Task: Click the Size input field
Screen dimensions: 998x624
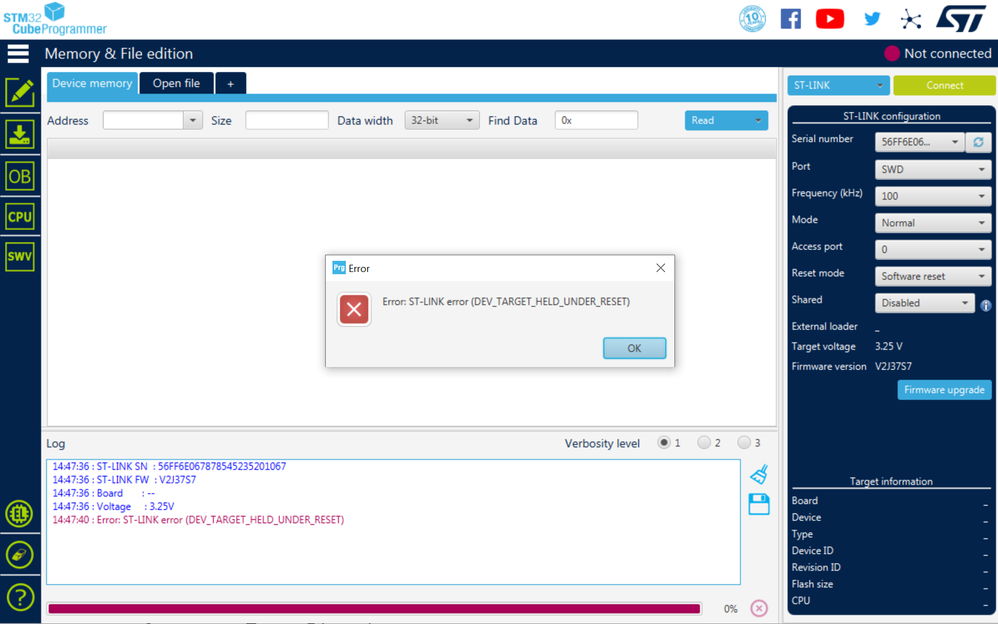Action: tap(287, 120)
